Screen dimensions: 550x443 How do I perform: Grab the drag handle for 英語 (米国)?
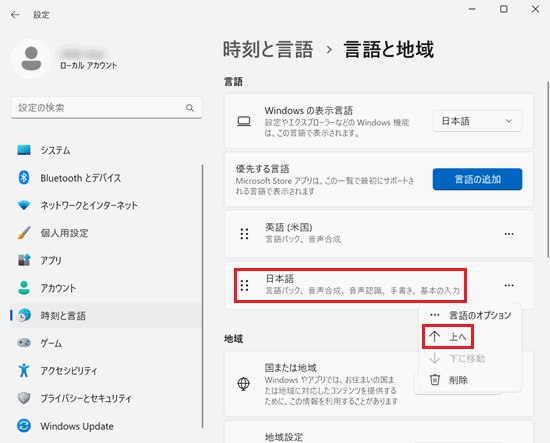click(244, 234)
